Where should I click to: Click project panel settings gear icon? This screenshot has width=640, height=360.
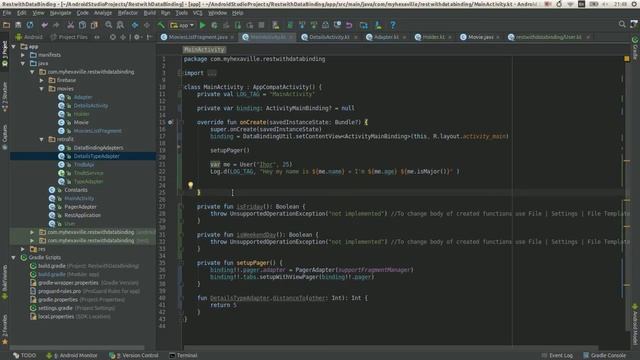coord(137,37)
